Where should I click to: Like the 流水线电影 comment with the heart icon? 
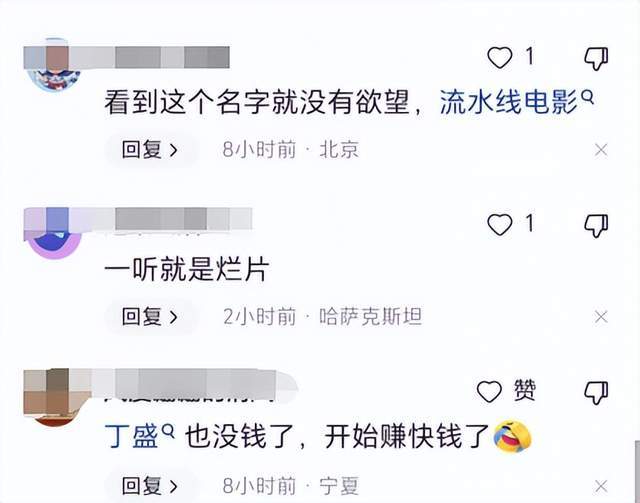[500, 58]
